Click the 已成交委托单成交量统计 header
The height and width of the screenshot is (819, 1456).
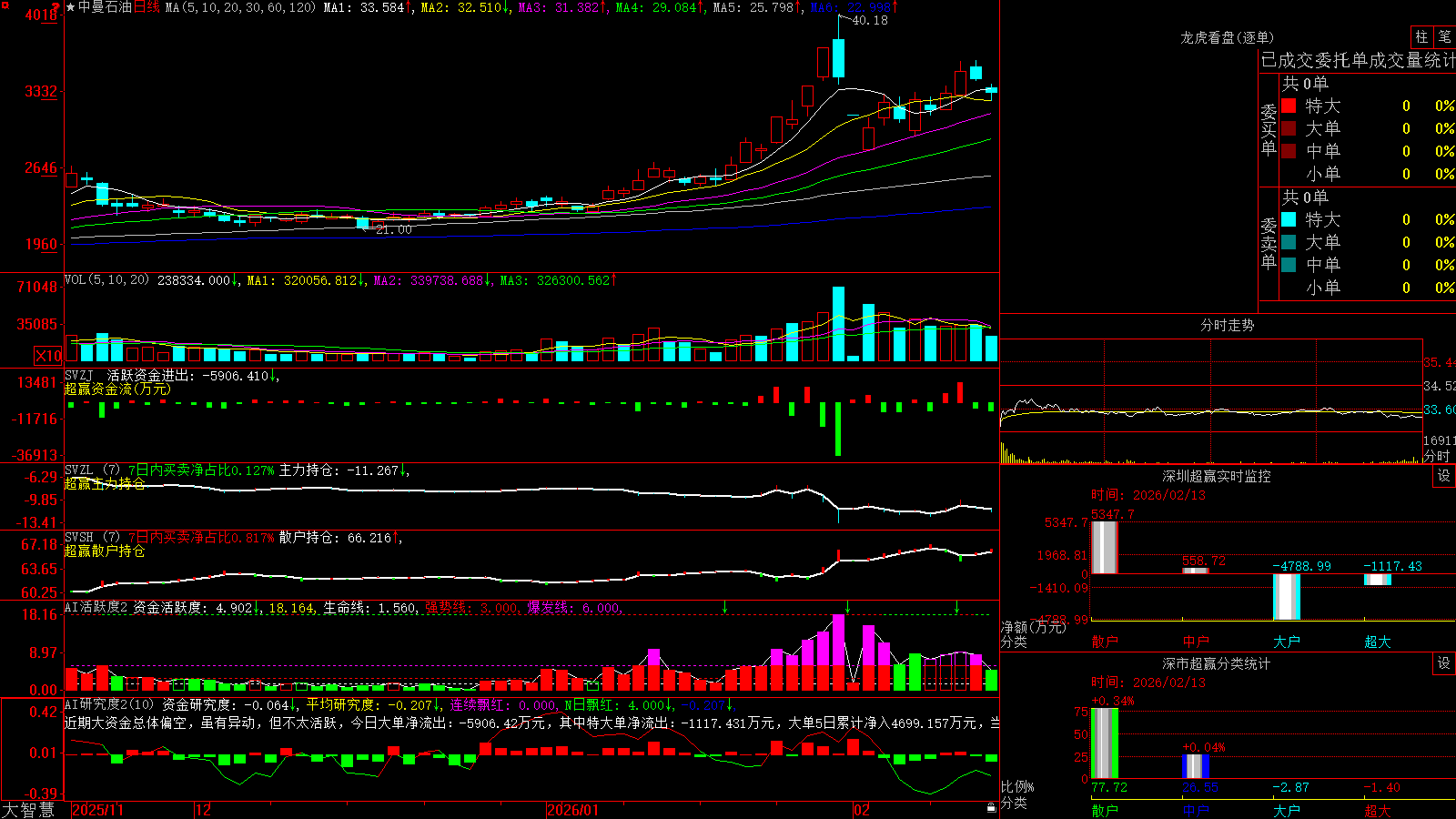[1358, 60]
